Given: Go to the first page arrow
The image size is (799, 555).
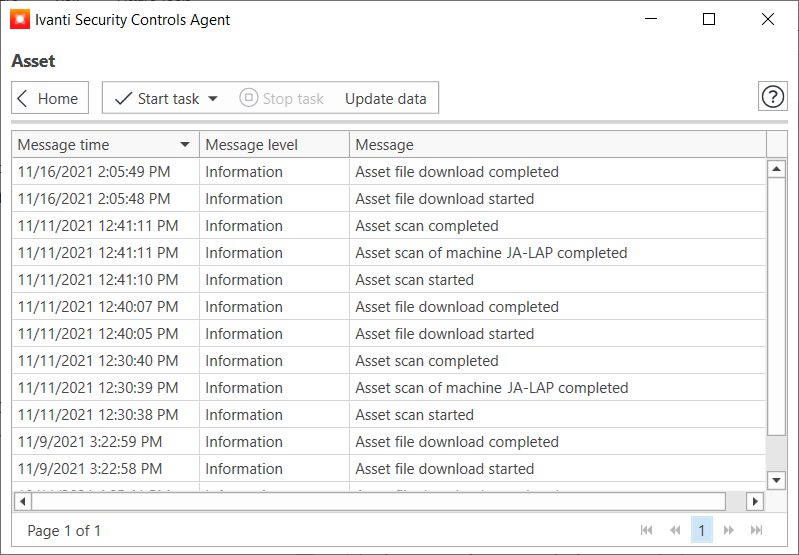Looking at the screenshot, I should click(x=646, y=531).
